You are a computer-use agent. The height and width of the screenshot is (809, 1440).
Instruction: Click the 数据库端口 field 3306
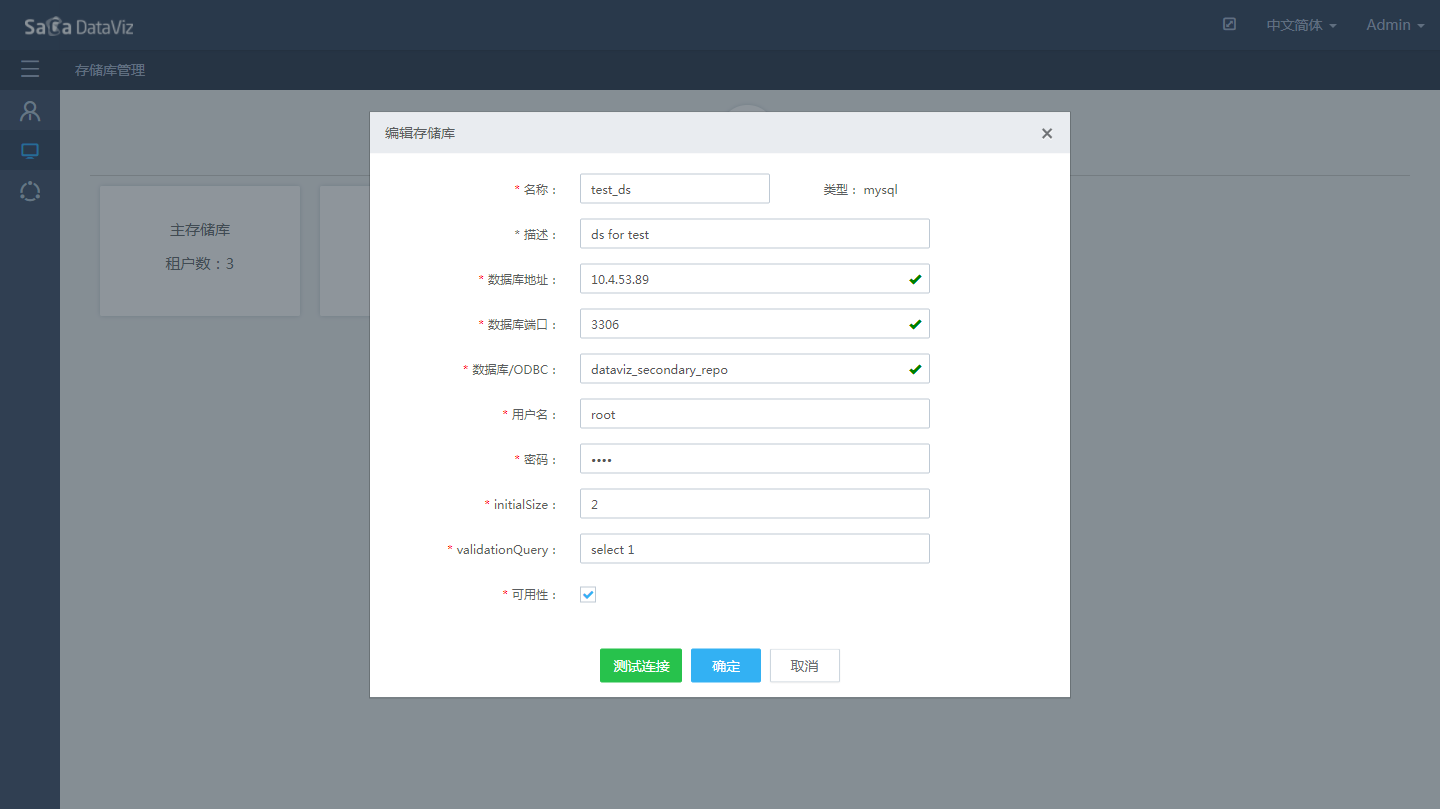755,324
